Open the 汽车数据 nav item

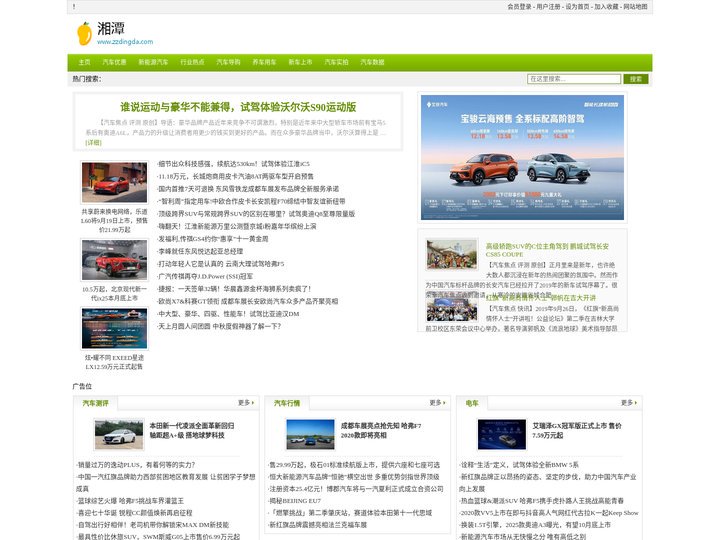(x=372, y=62)
